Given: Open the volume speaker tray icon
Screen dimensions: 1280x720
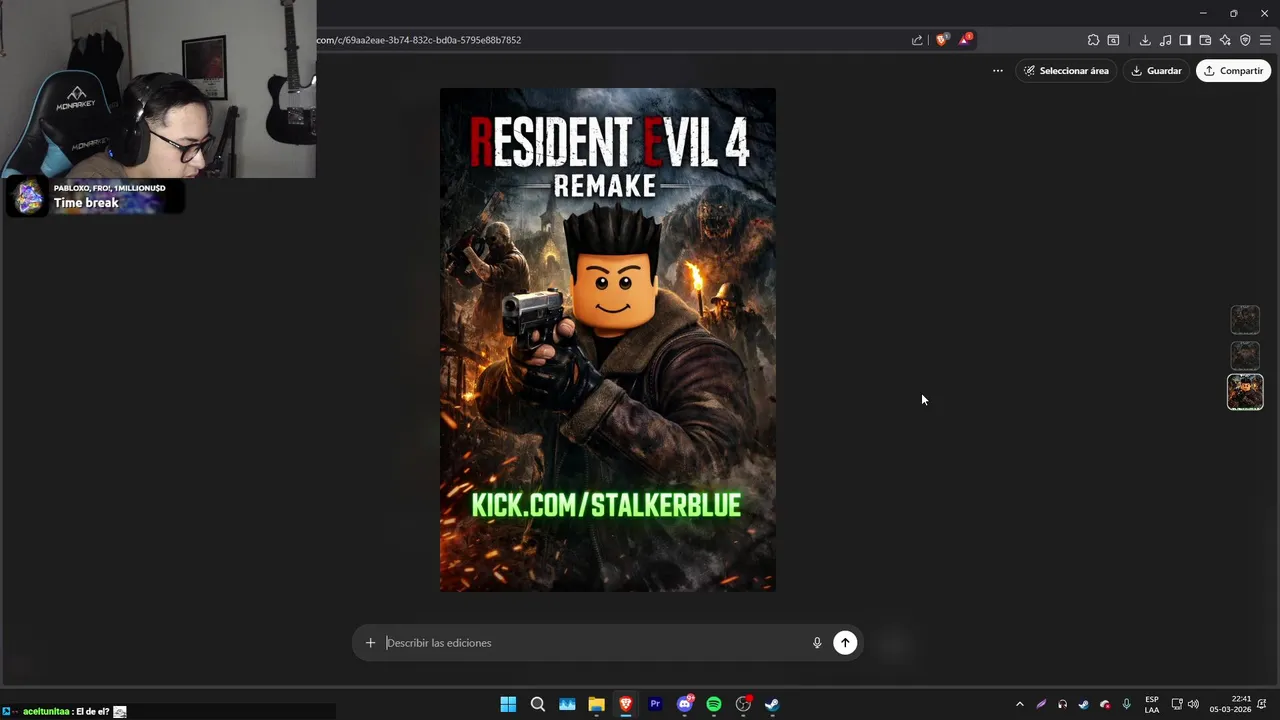Looking at the screenshot, I should (x=1193, y=704).
